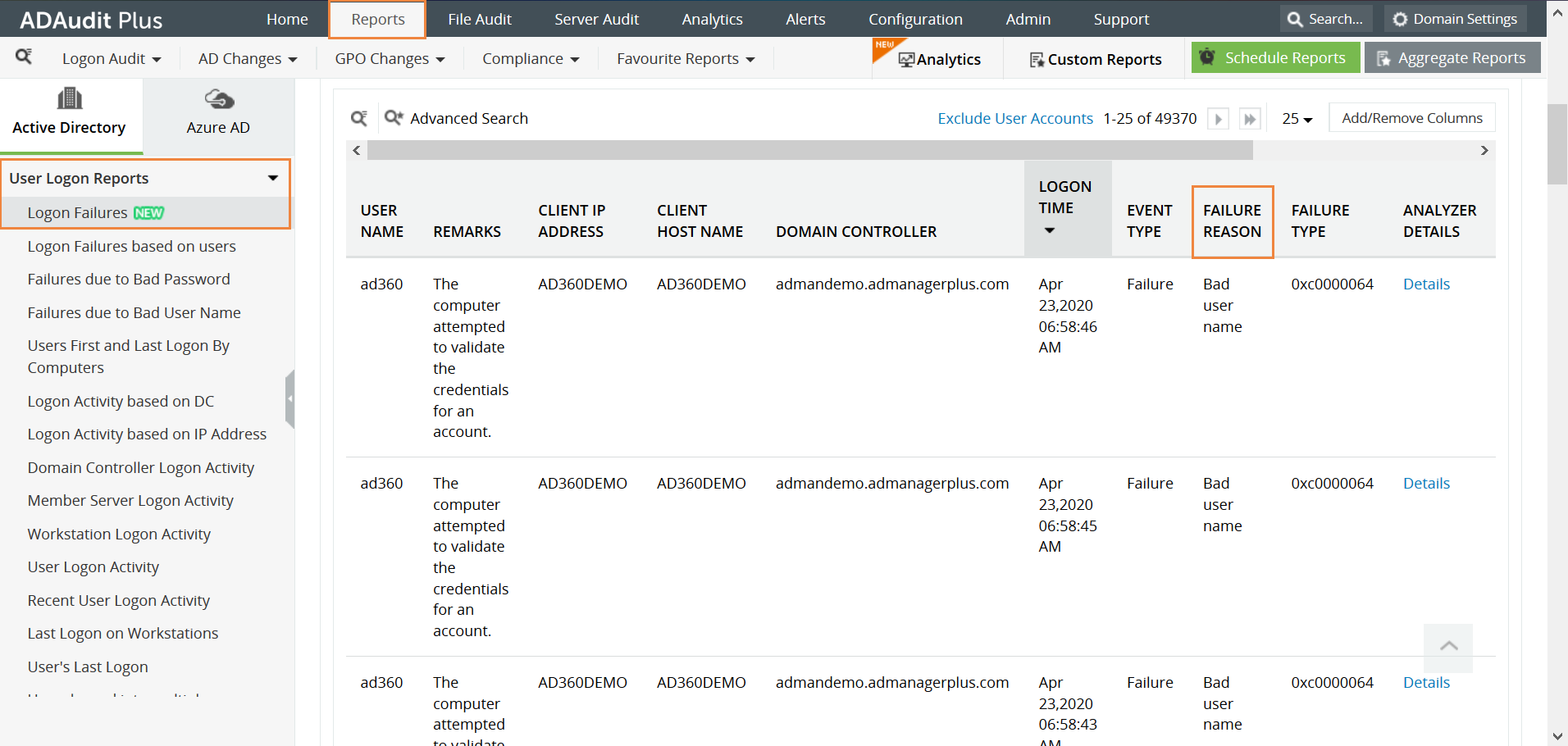The image size is (1568, 746).
Task: Change rows per page from 25
Action: tap(1297, 119)
